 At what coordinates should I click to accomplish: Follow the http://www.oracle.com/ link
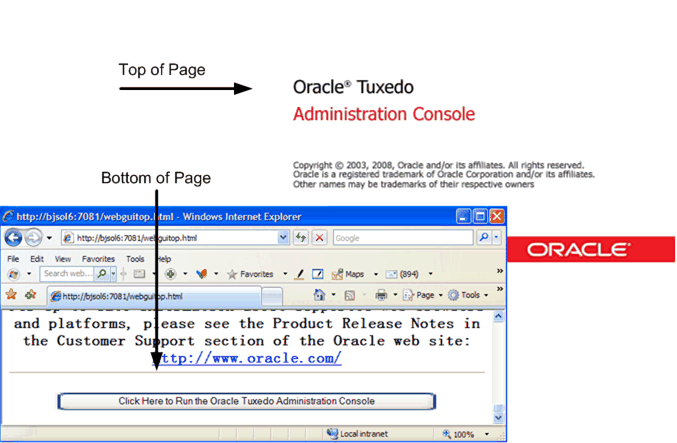point(247,358)
